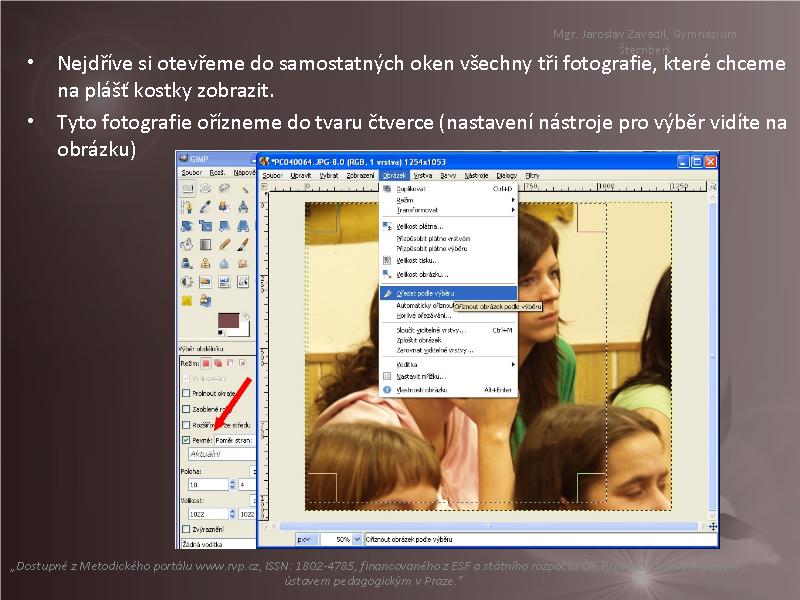Viewport: 800px width, 600px height.
Task: Open the Filtry menu
Action: pyautogui.click(x=532, y=176)
